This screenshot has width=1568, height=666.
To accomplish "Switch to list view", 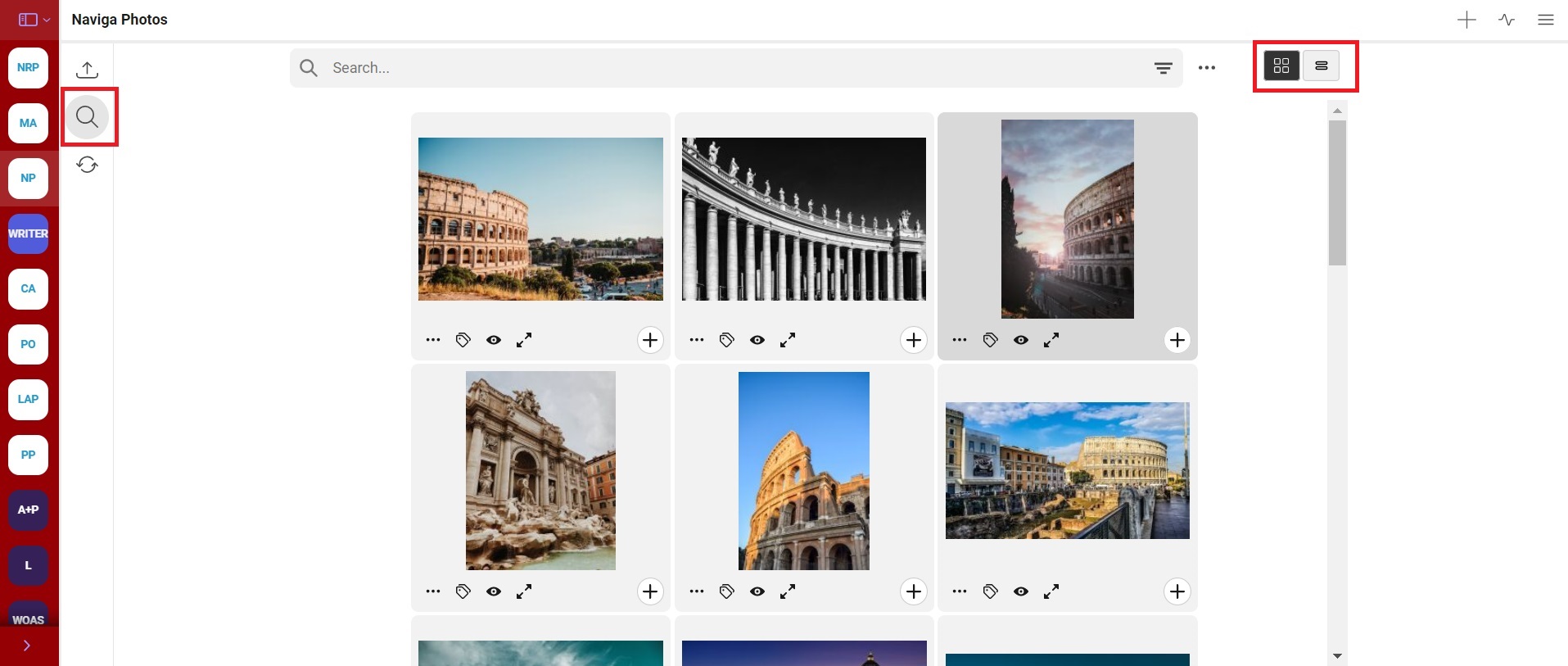I will (x=1321, y=66).
